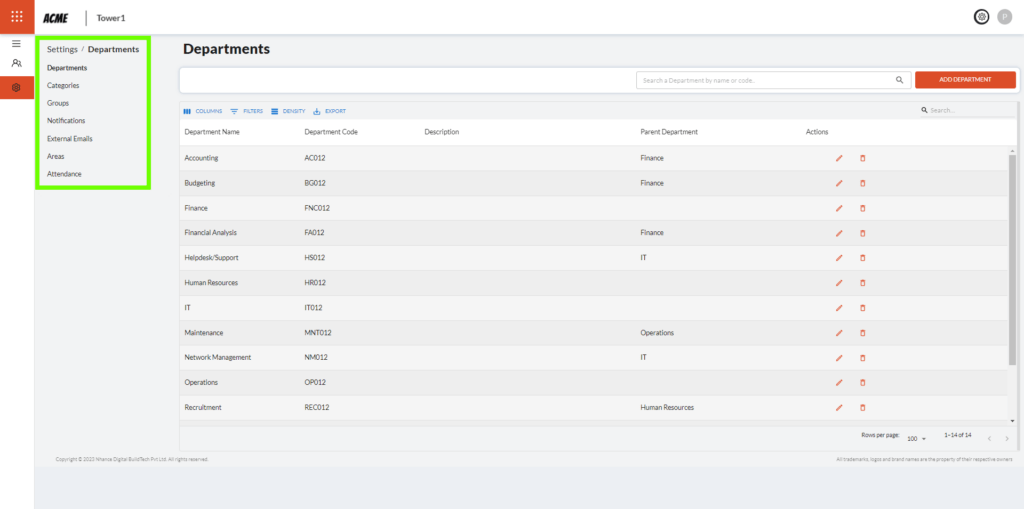Viewport: 1024px width, 509px height.
Task: Click the magnifier icon in department search
Action: pos(898,80)
